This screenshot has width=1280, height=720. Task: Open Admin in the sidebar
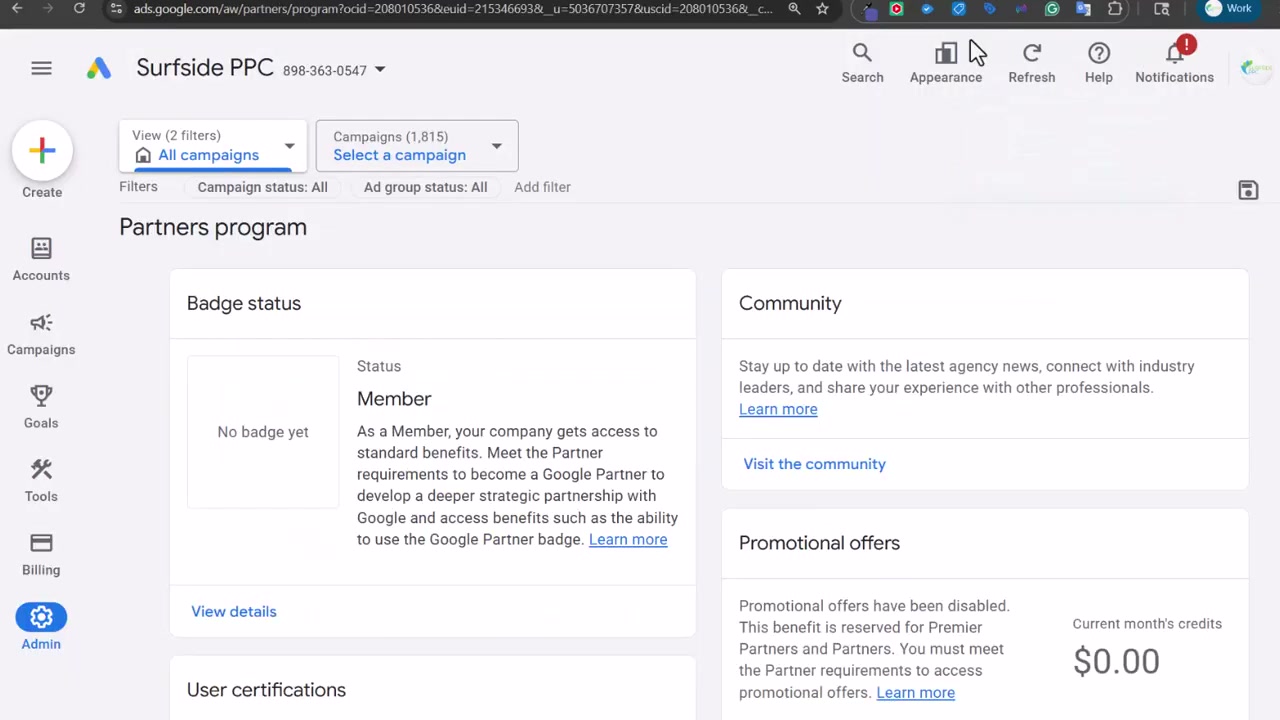(41, 628)
